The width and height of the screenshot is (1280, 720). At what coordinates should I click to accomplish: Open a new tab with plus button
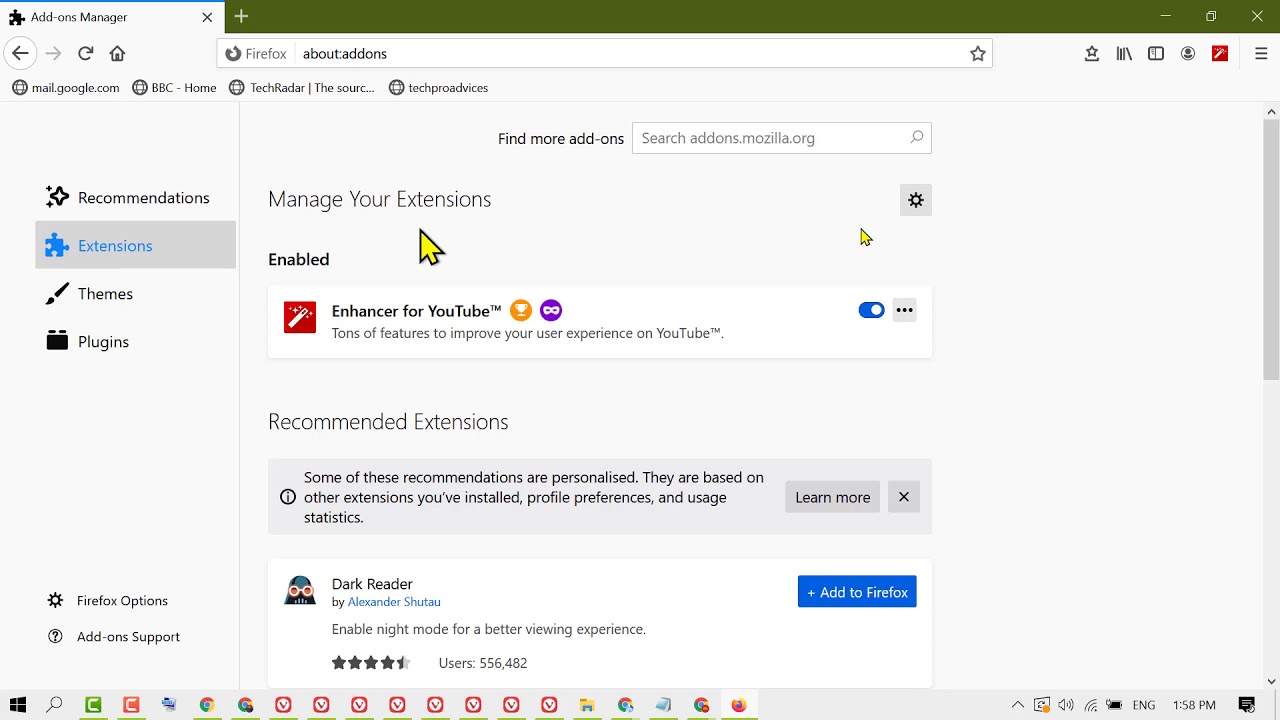pos(241,16)
